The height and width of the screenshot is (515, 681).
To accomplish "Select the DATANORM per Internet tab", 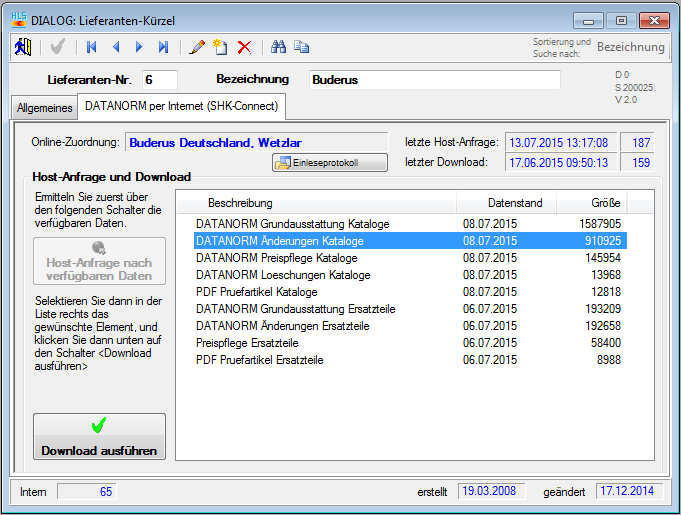I will tap(182, 105).
